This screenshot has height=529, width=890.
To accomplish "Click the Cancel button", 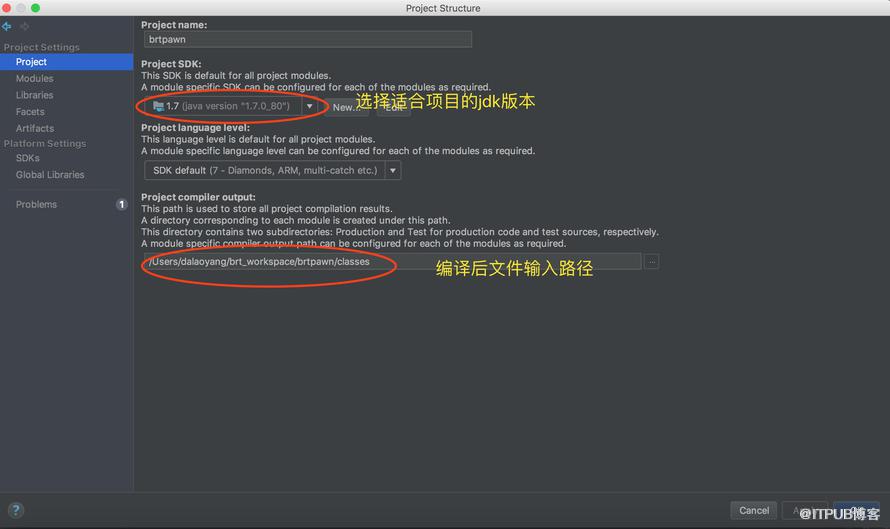I will pyautogui.click(x=754, y=510).
